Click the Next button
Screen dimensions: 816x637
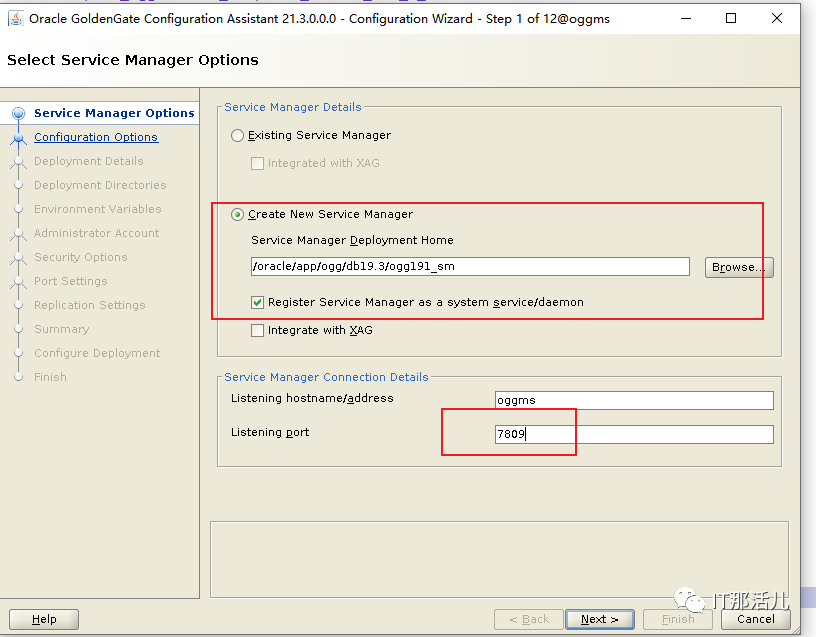599,619
